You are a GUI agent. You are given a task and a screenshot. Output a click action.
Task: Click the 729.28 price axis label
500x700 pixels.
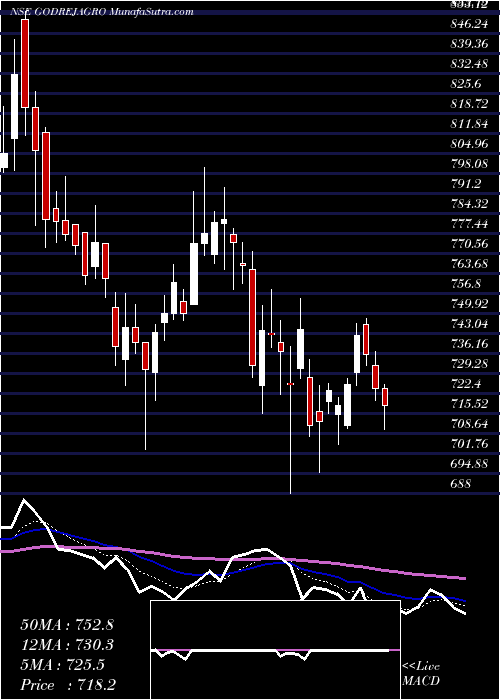[469, 364]
